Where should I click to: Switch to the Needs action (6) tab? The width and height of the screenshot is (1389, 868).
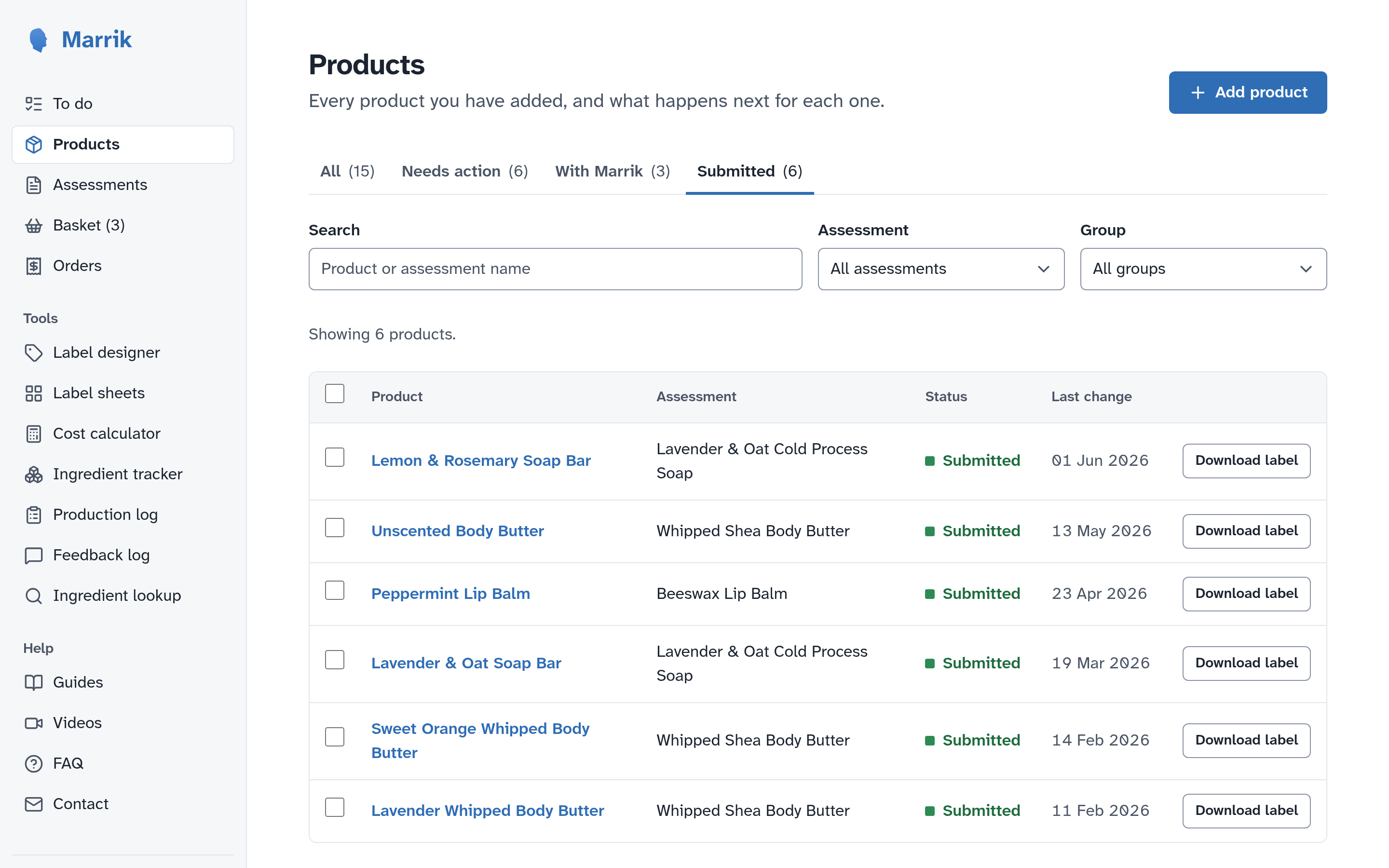click(x=465, y=171)
